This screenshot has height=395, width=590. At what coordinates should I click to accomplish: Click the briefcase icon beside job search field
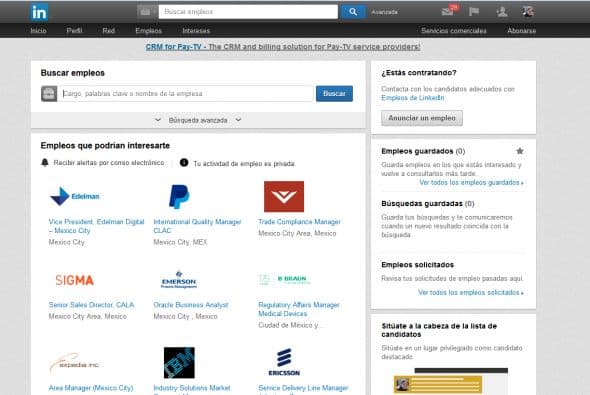point(49,94)
